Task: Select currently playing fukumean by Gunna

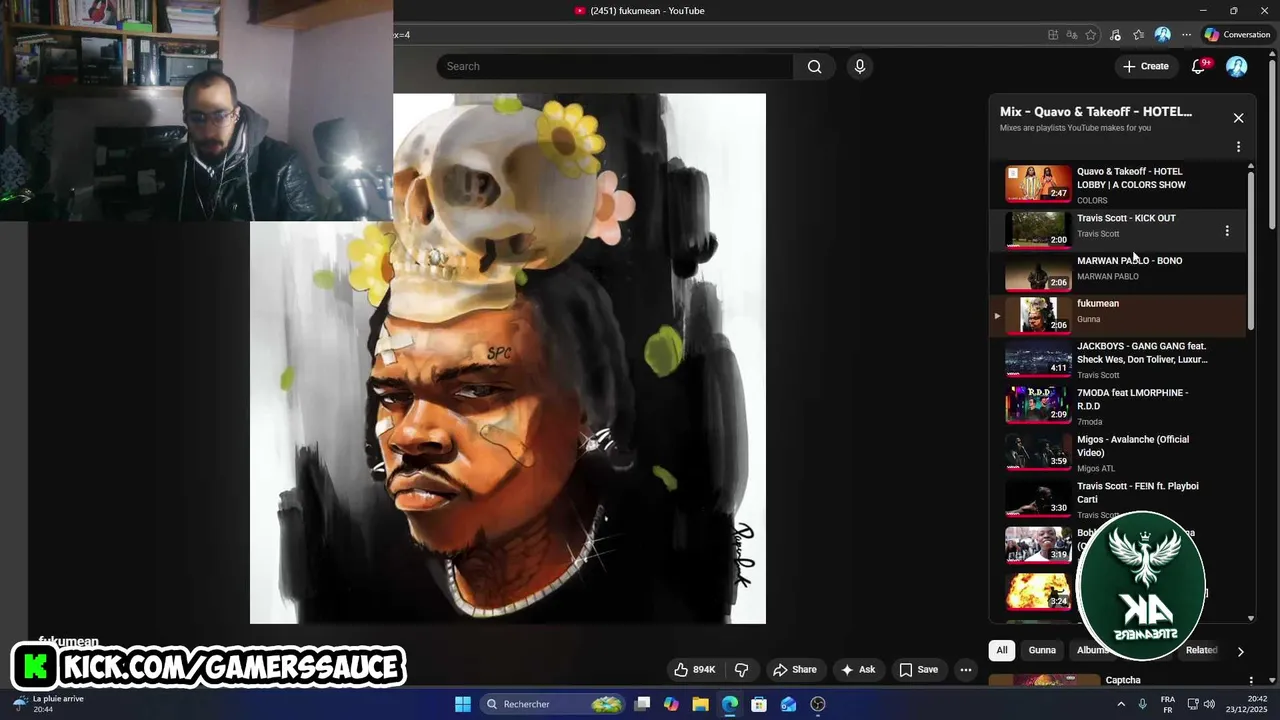Action: [x=1120, y=314]
